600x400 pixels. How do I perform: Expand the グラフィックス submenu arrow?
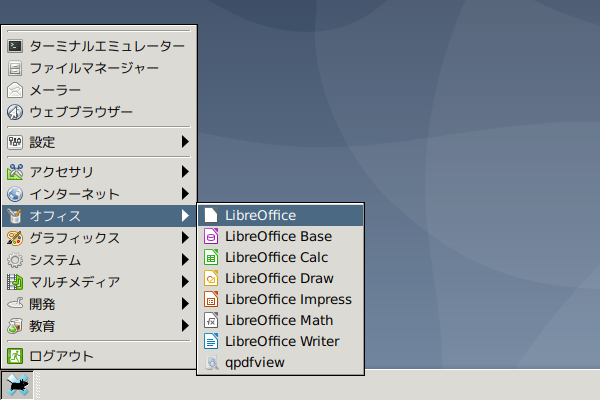click(185, 238)
